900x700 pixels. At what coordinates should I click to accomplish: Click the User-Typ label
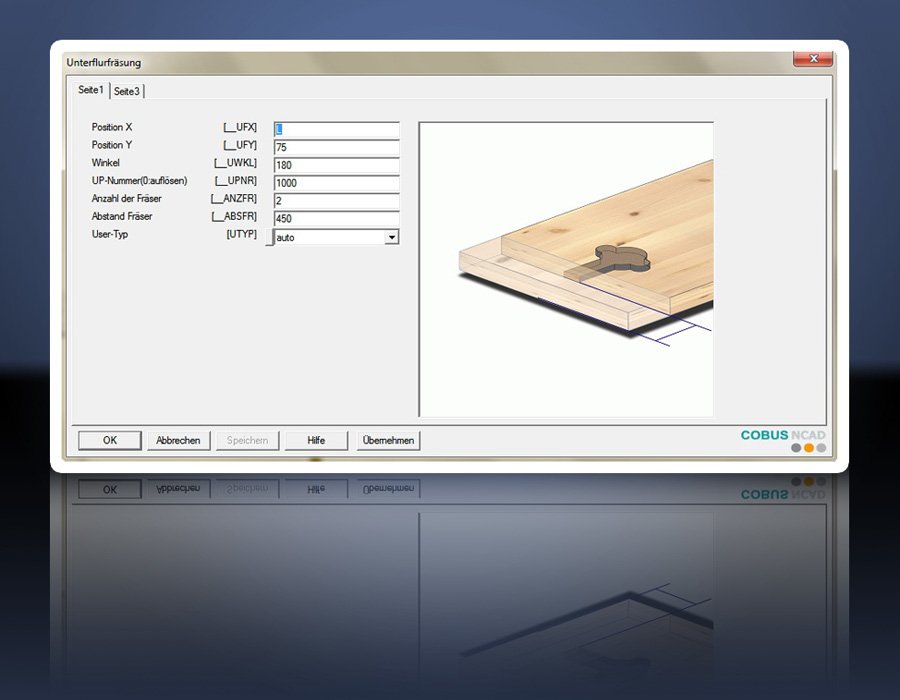[110, 234]
